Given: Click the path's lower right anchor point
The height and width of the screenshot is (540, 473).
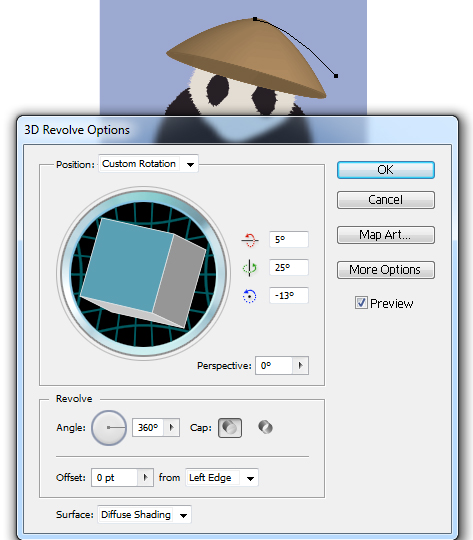Looking at the screenshot, I should pos(336,76).
